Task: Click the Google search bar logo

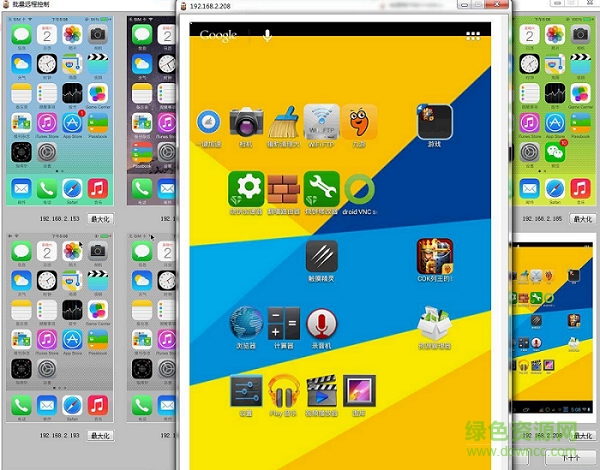Action: coord(218,35)
